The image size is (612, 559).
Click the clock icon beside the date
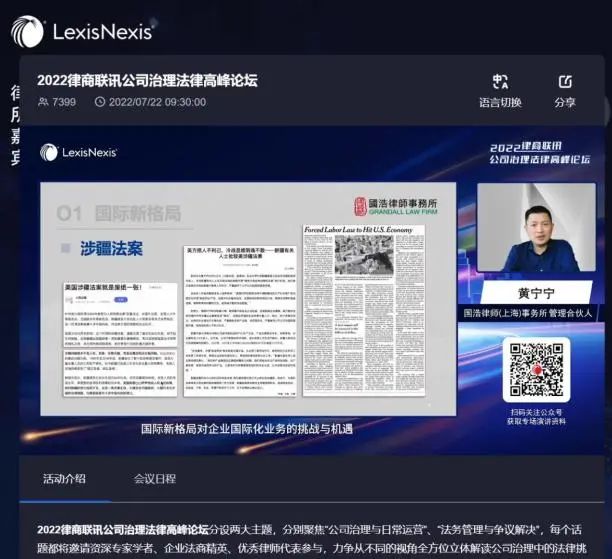(100, 102)
